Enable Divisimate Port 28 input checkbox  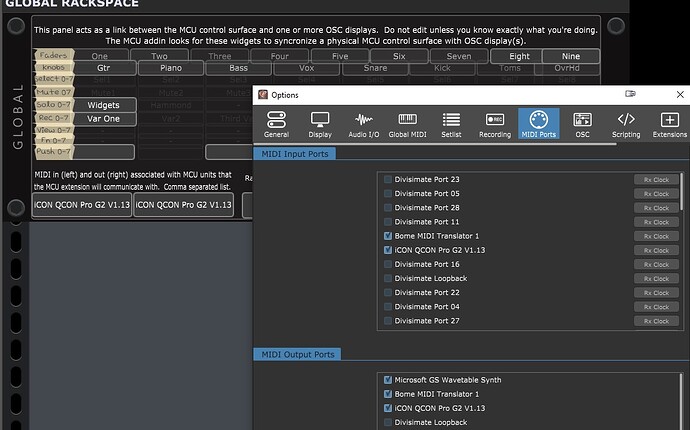(x=388, y=207)
